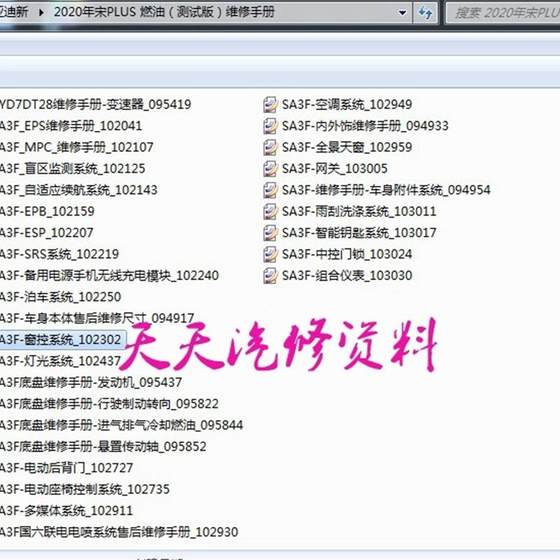
Task: Click the SA3F-内外饰维修手册_094933 file icon
Action: 270,126
